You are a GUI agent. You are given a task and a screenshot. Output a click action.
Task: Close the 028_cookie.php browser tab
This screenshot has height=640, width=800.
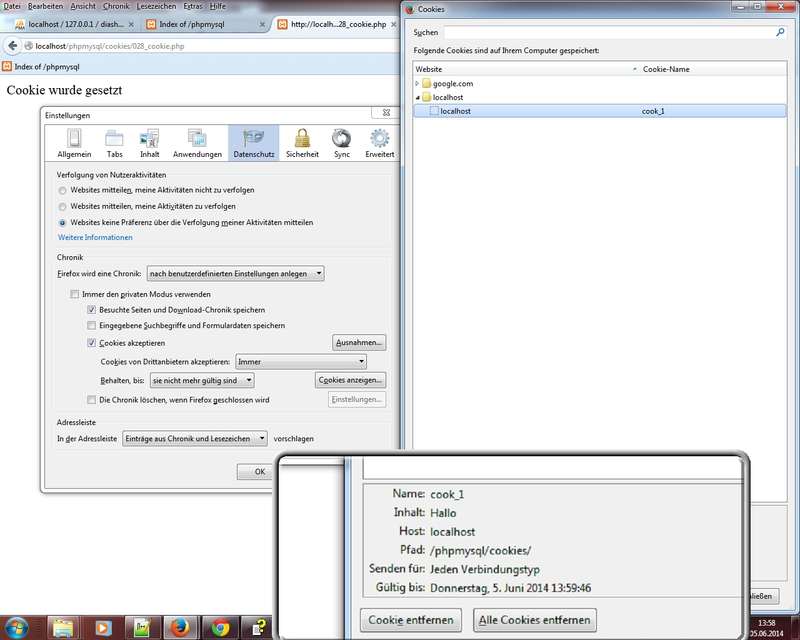point(393,24)
